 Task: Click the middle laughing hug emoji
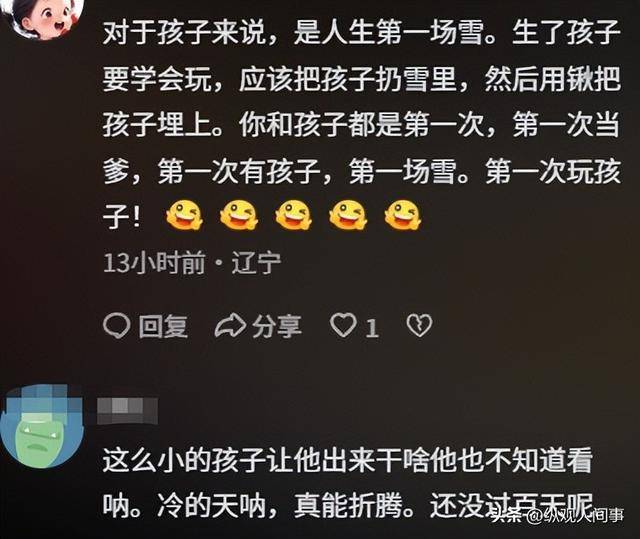click(x=294, y=215)
